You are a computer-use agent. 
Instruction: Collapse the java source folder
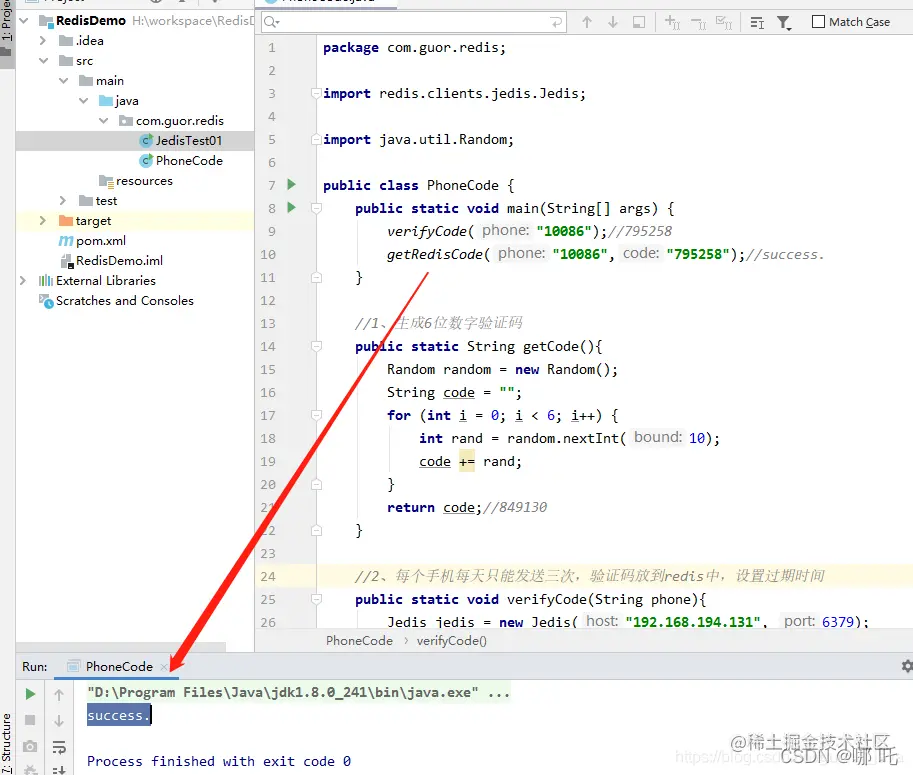84,101
